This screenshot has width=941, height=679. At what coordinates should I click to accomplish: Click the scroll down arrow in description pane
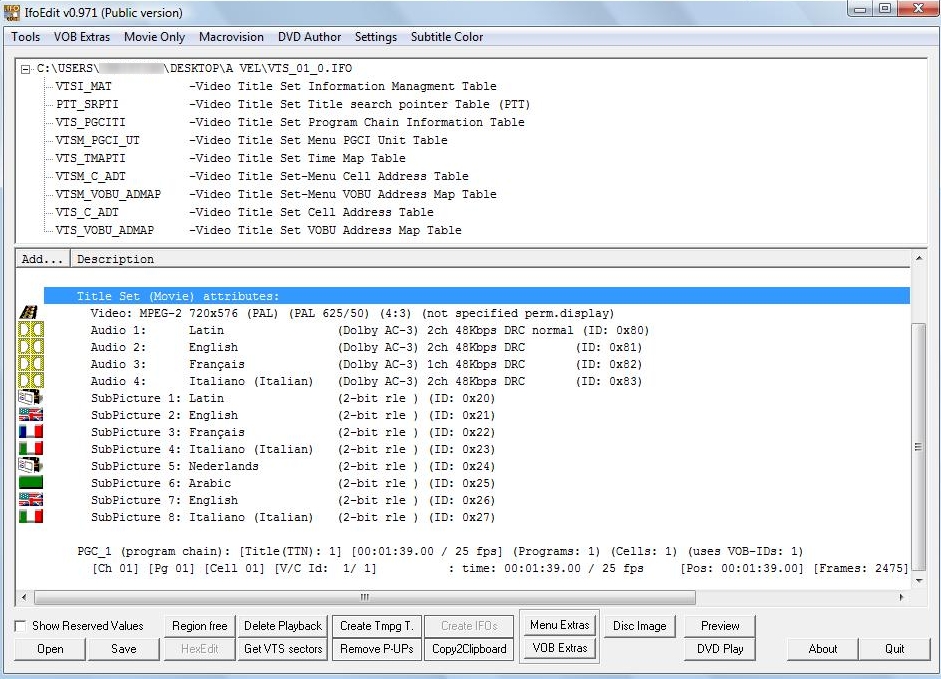(918, 581)
